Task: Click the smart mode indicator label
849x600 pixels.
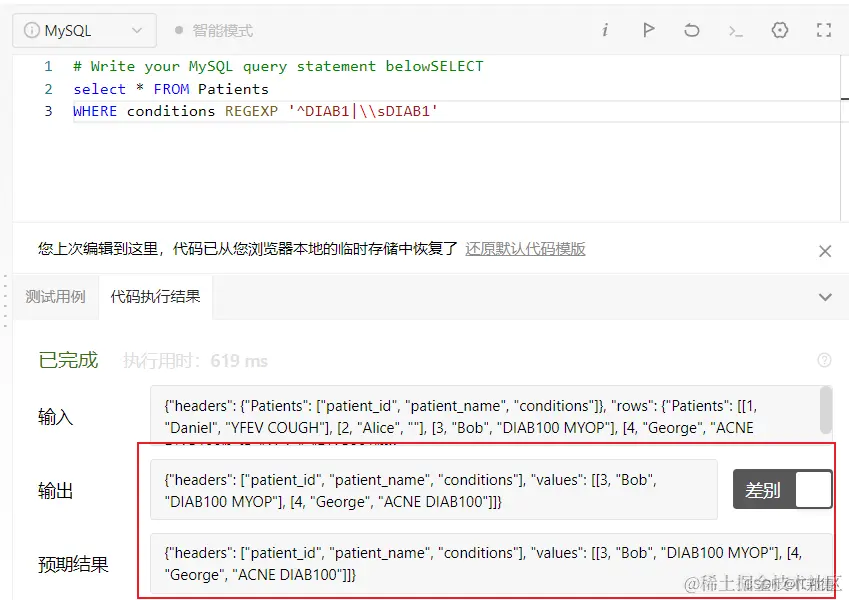Action: click(222, 31)
